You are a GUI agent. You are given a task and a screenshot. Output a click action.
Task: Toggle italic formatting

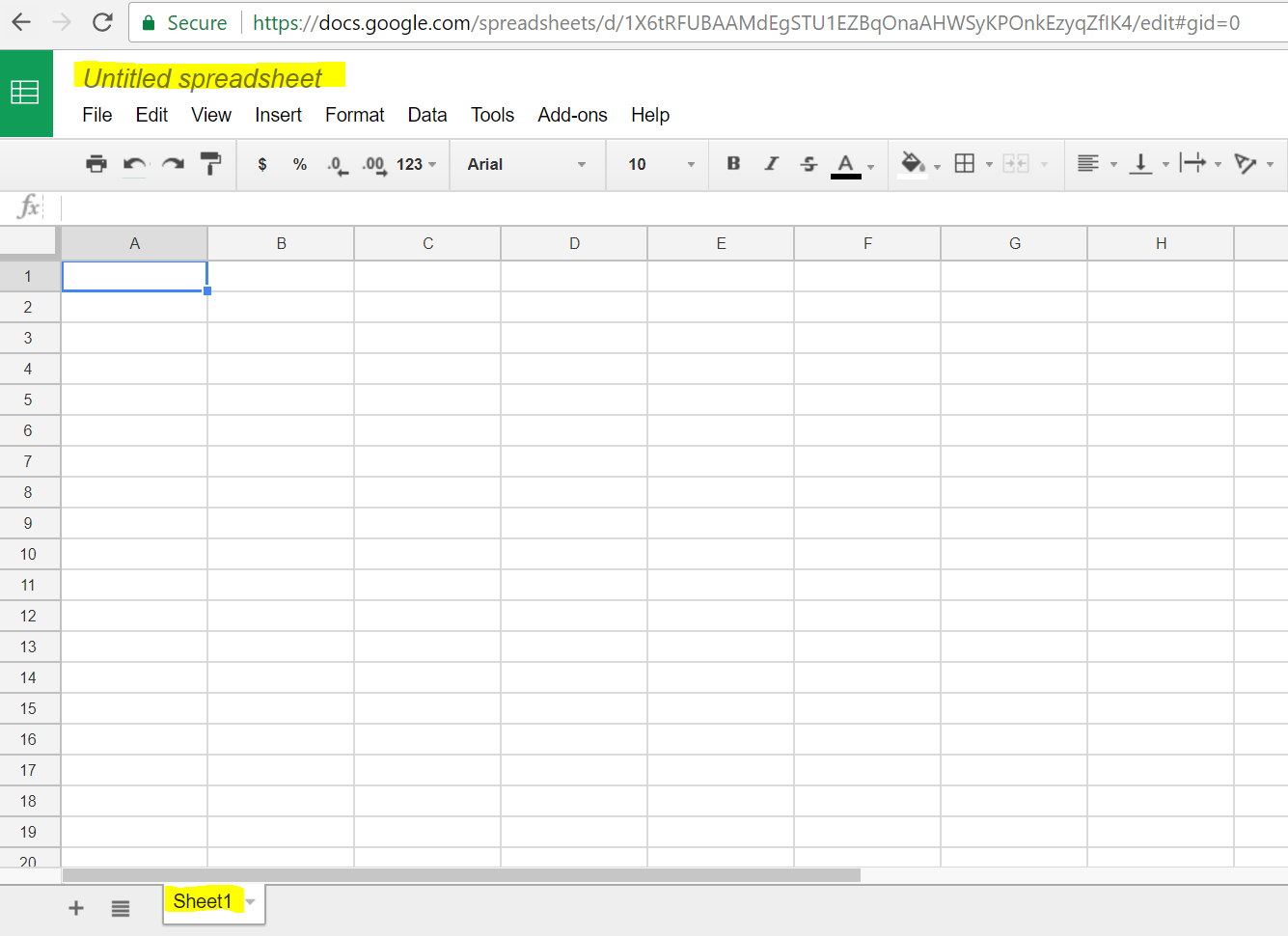click(x=771, y=164)
